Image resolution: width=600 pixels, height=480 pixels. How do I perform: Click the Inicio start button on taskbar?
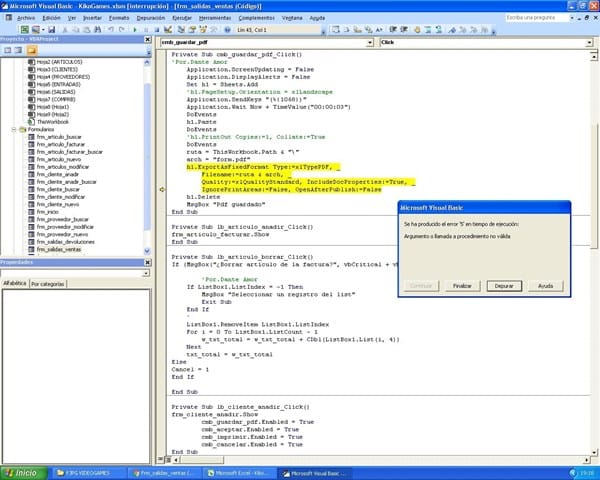click(x=22, y=471)
